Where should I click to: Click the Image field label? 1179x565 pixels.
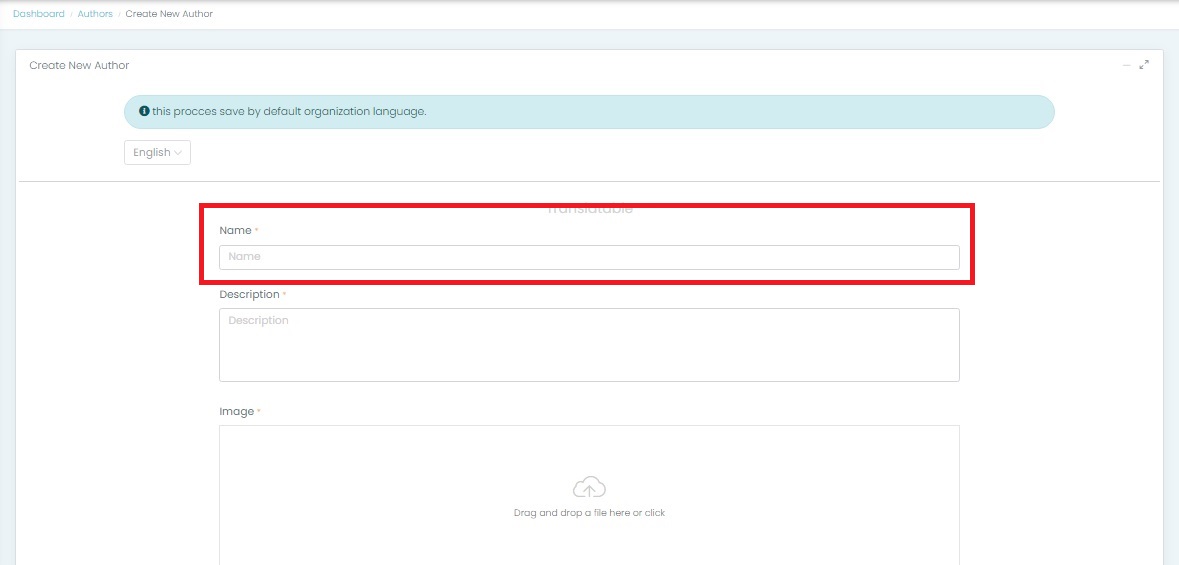pos(236,412)
